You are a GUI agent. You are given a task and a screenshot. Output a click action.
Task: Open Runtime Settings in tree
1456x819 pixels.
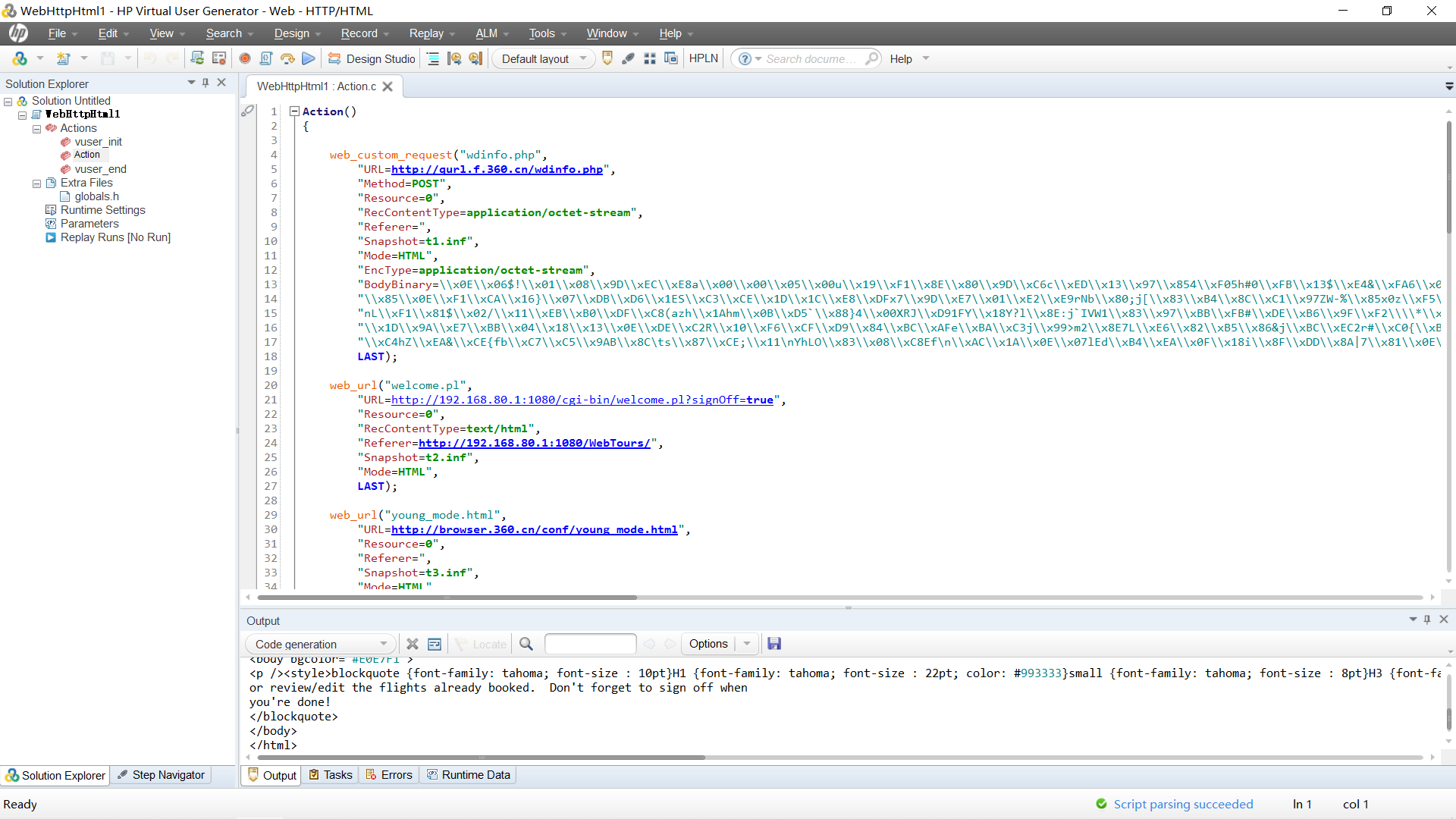(x=102, y=210)
